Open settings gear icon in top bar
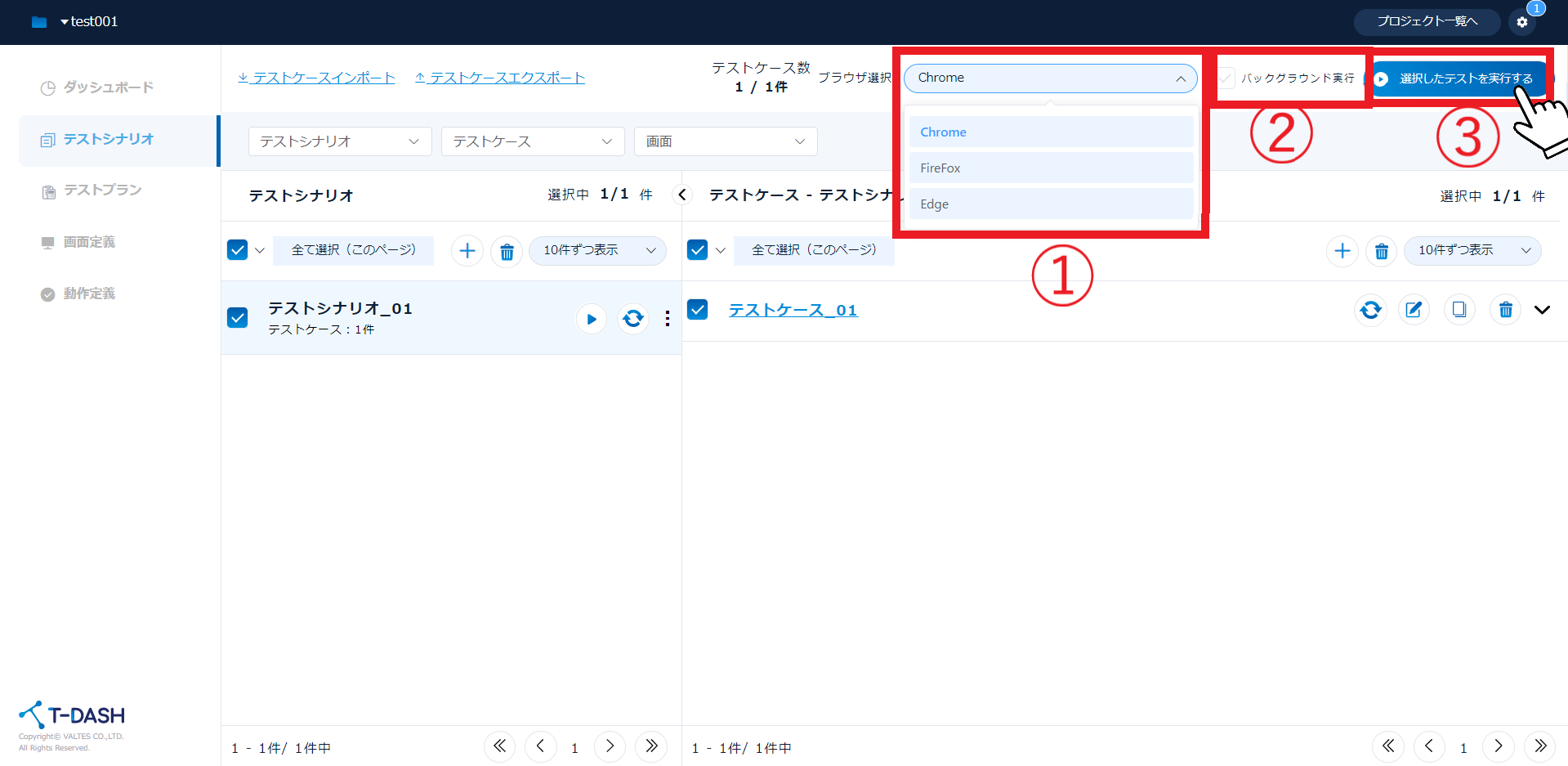This screenshot has width=1568, height=766. [x=1521, y=22]
